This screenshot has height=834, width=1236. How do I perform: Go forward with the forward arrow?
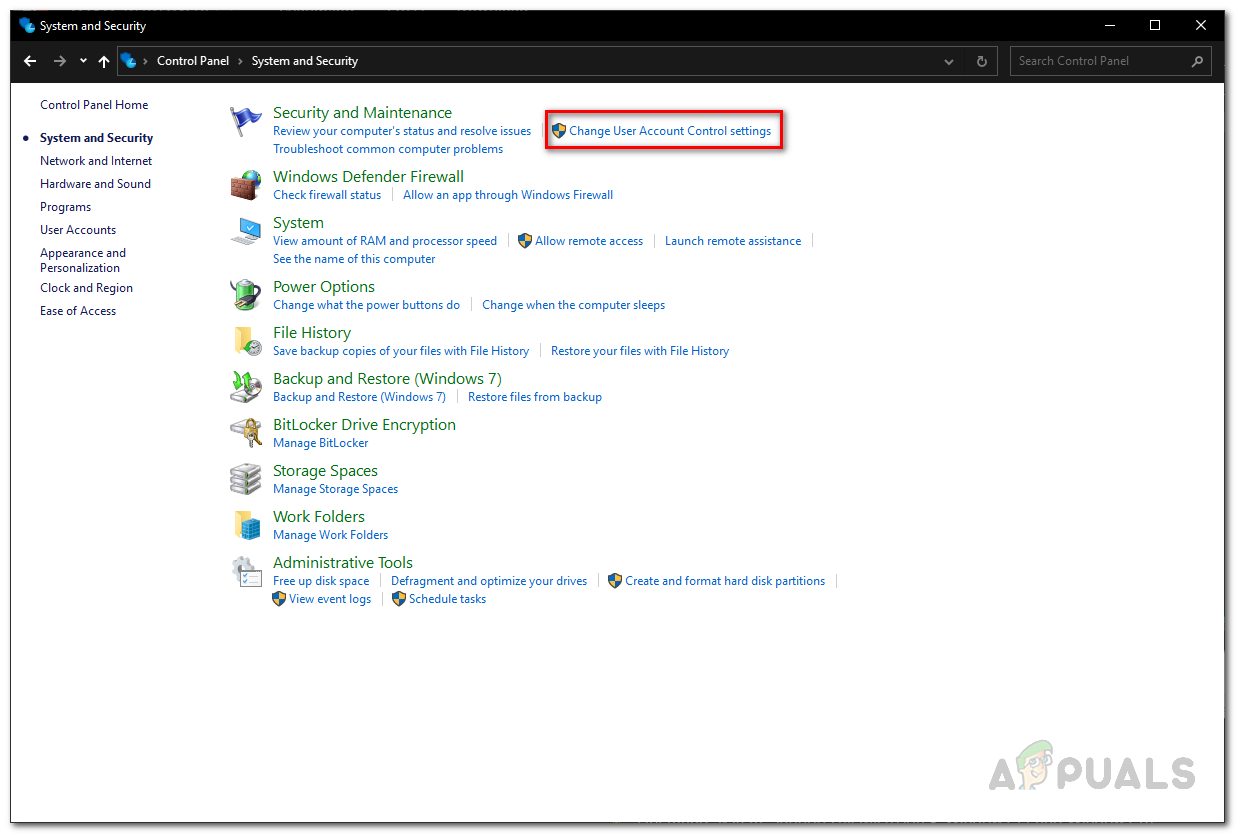coord(60,61)
